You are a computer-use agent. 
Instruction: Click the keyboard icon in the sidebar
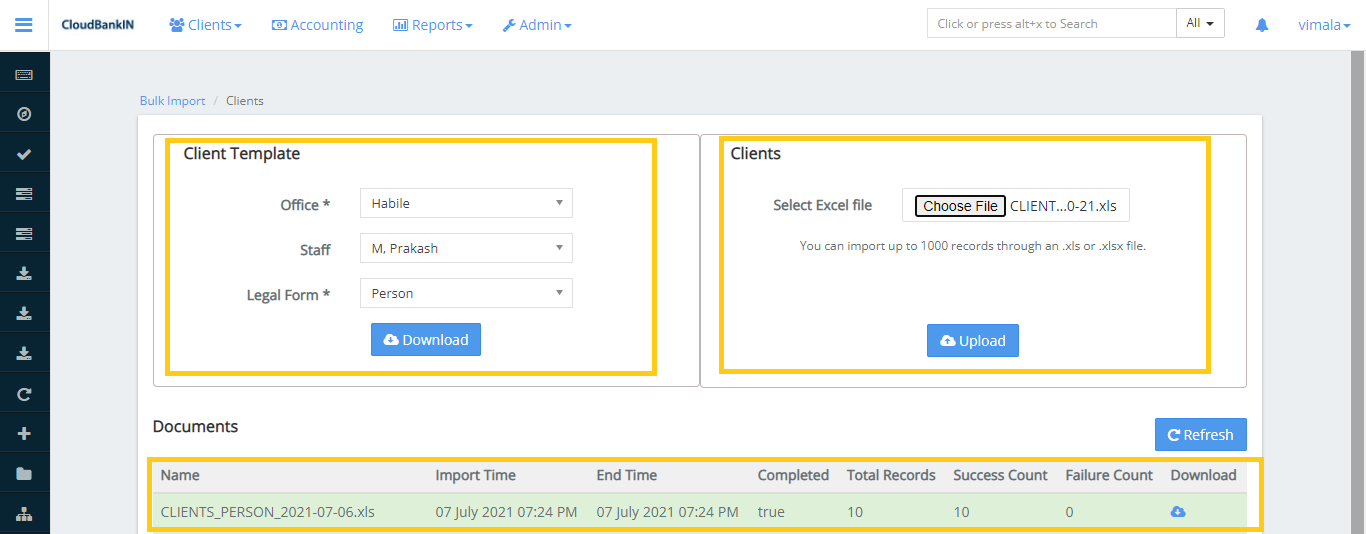(x=24, y=75)
